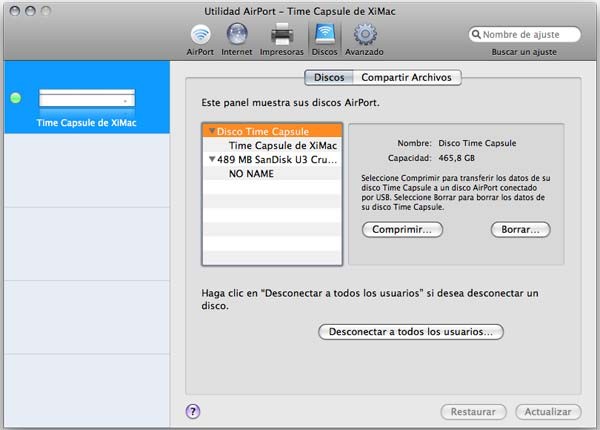Click the Buscar un ajuste label
Viewport: 600px width, 430px height.
[x=524, y=52]
